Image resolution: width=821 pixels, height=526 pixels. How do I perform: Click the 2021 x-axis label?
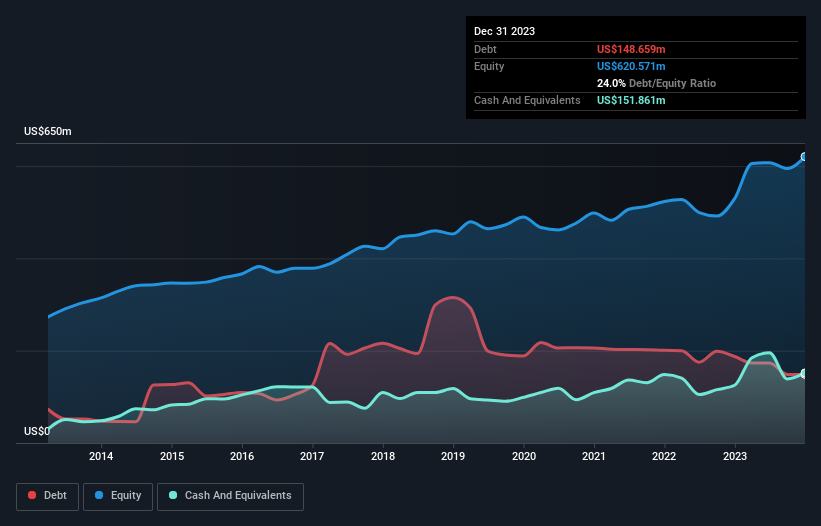pos(594,456)
